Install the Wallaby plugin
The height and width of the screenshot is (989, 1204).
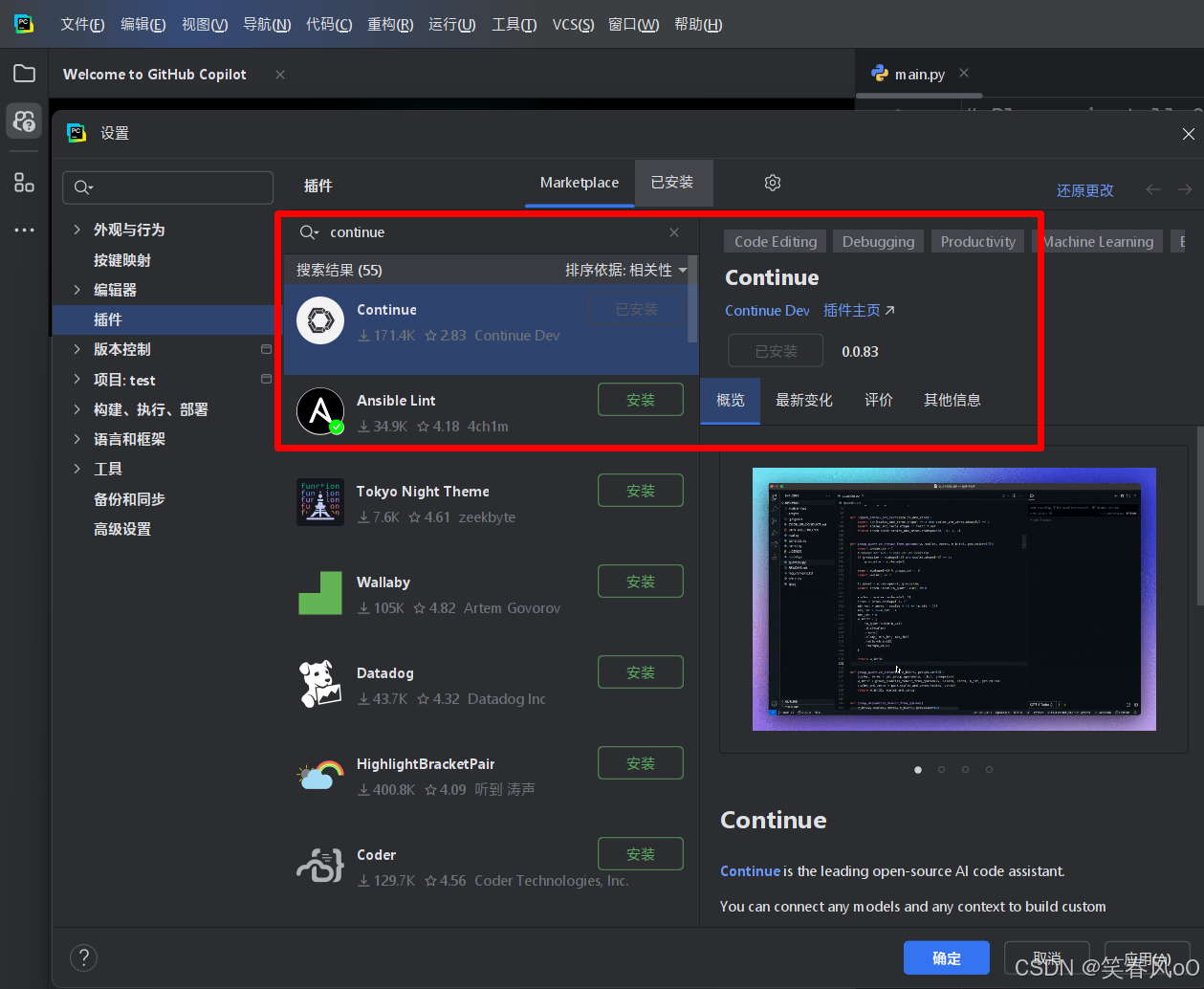click(x=641, y=582)
